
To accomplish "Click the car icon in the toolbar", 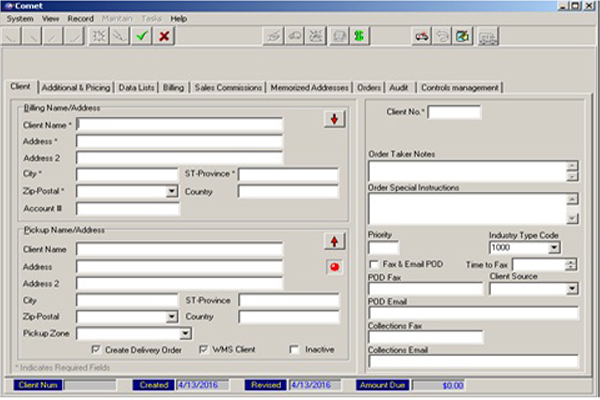I will pos(422,36).
